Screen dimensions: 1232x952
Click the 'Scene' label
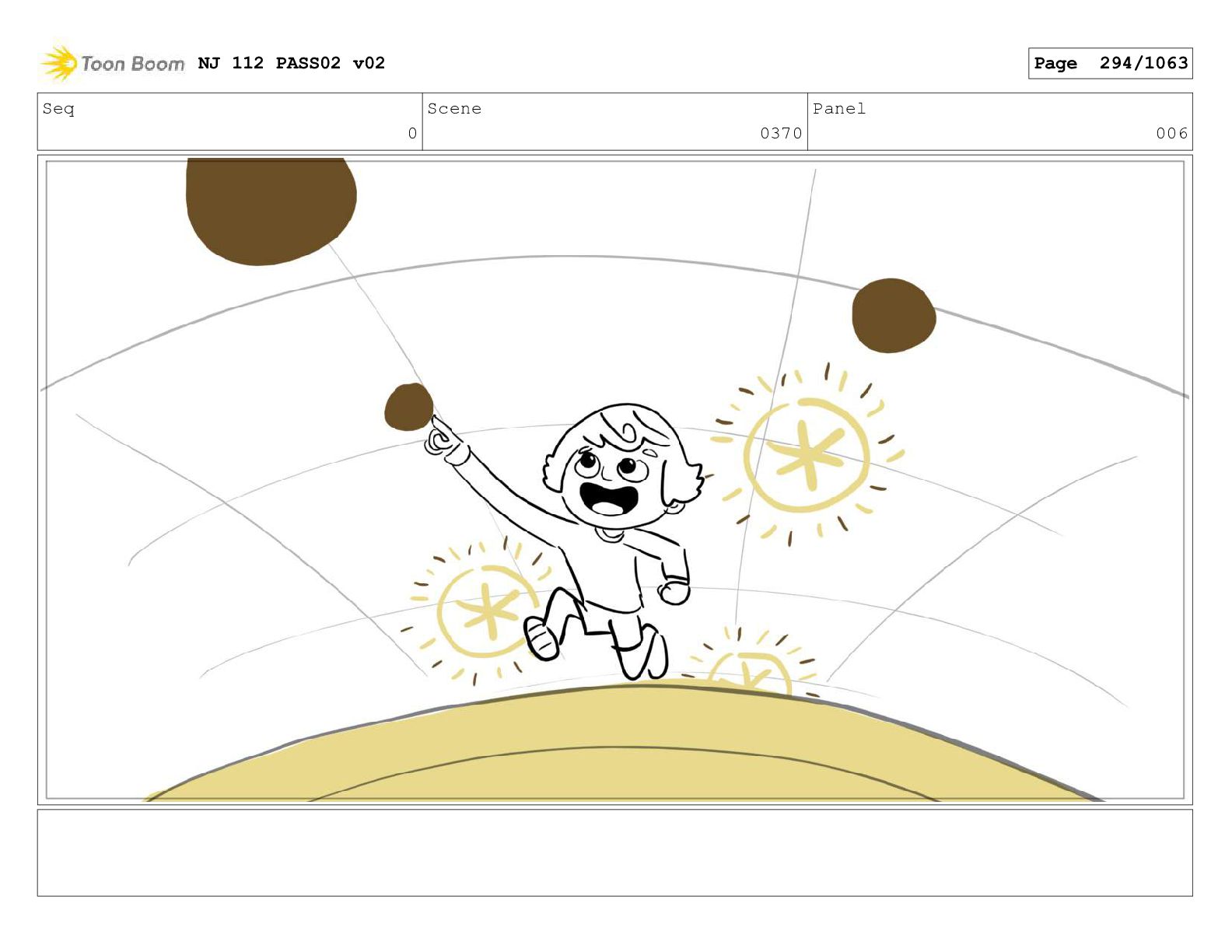click(454, 109)
